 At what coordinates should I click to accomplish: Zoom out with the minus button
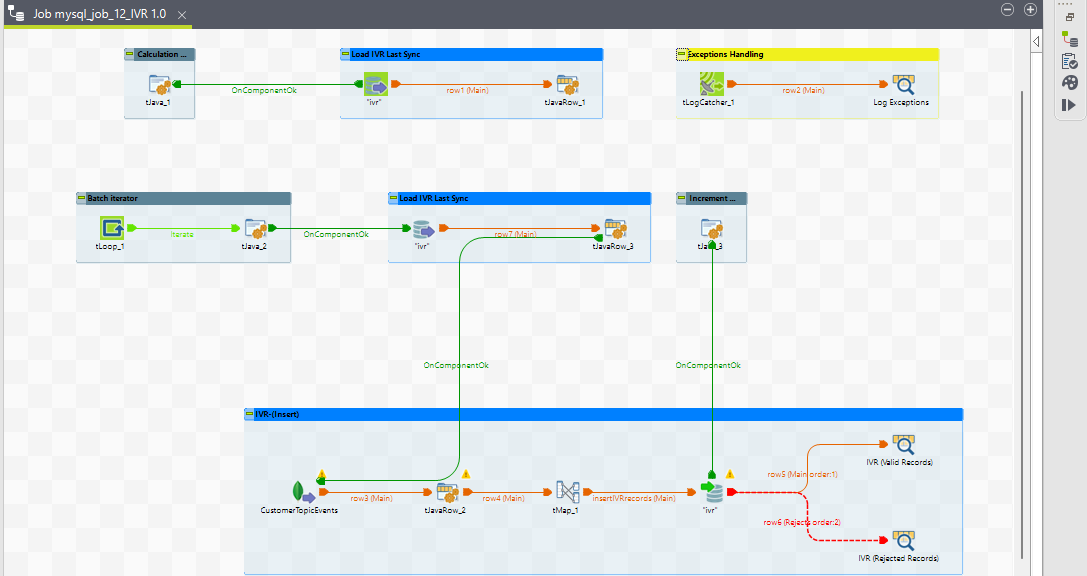[1007, 9]
